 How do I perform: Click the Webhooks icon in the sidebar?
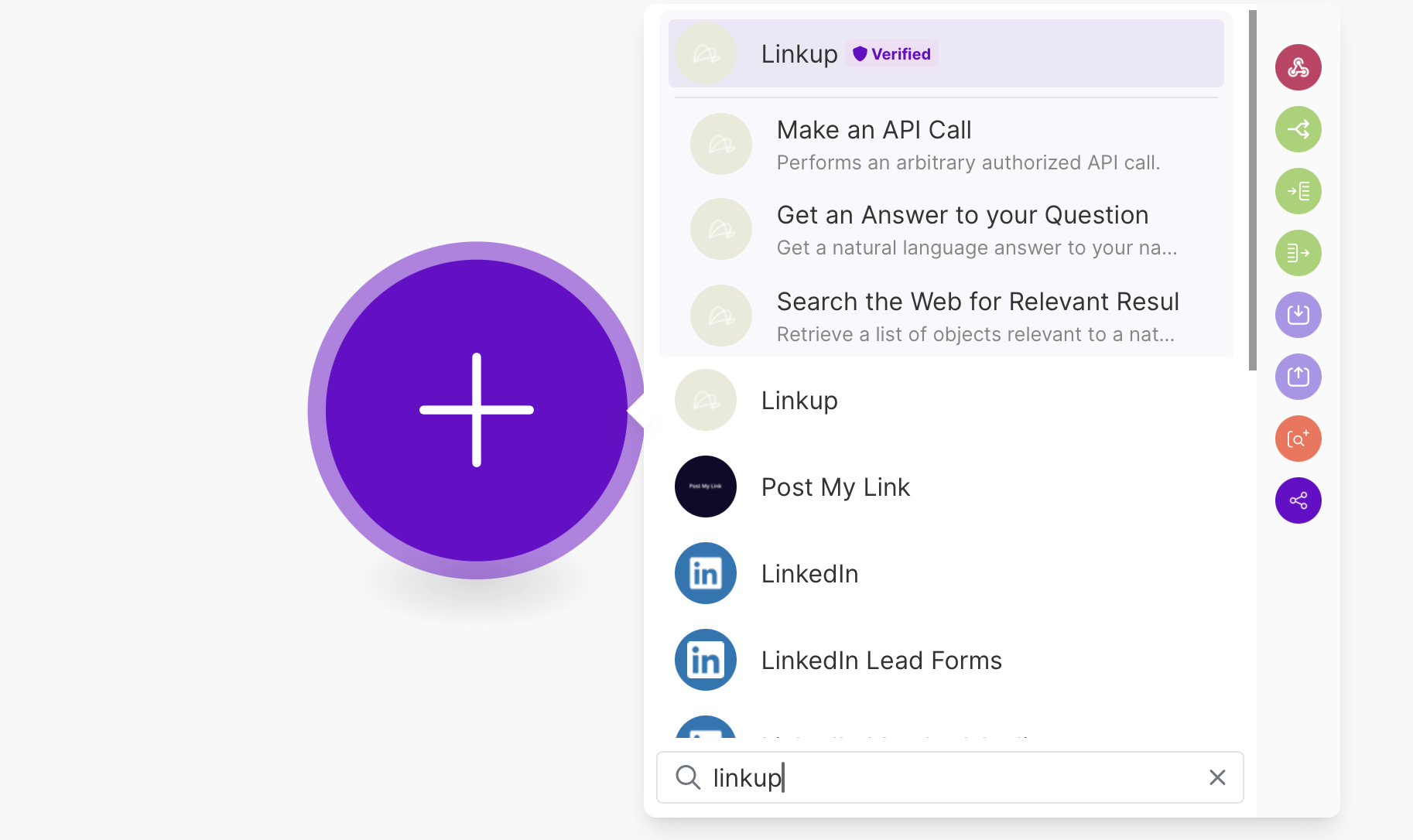tap(1298, 67)
